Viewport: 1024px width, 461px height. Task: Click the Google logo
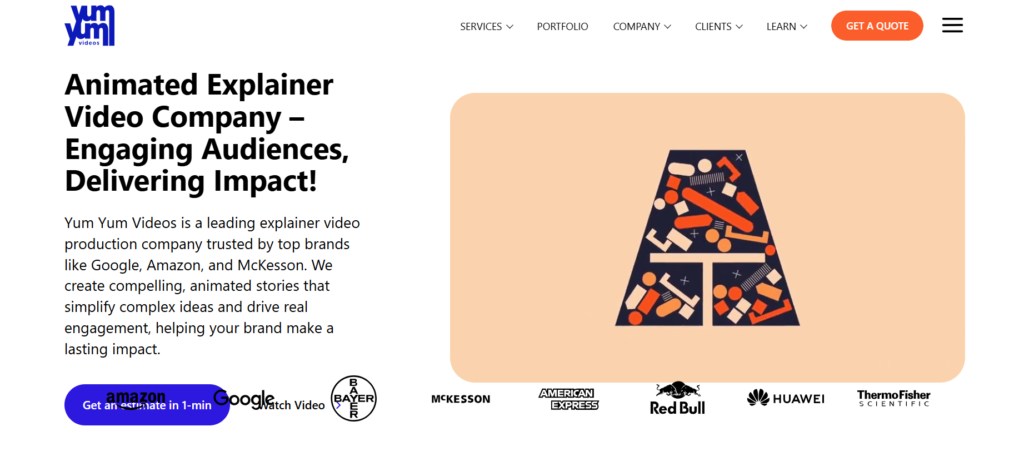click(x=244, y=398)
